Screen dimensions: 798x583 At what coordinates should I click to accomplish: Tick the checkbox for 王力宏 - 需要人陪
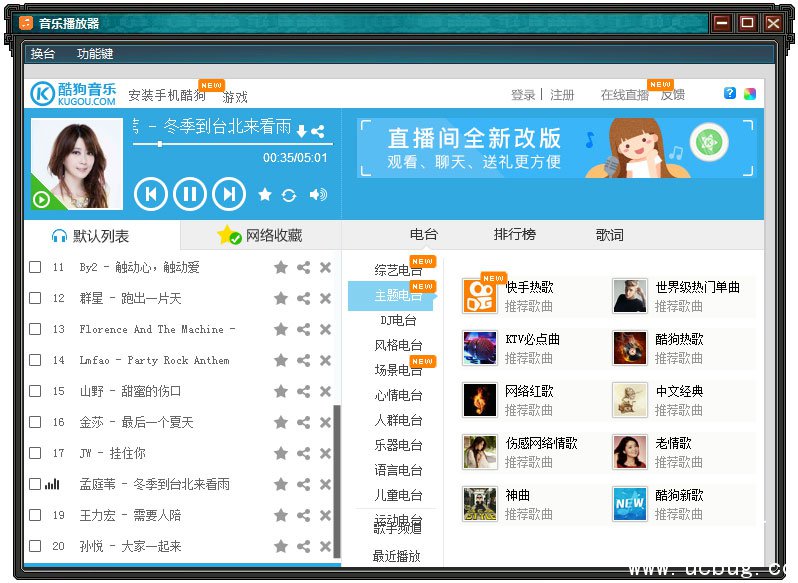pyautogui.click(x=35, y=515)
